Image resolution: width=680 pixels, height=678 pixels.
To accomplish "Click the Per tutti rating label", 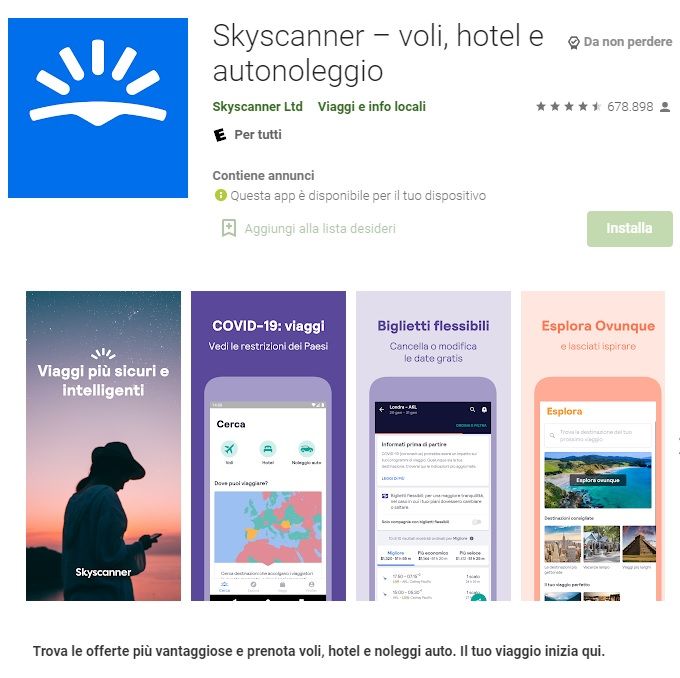I will 258,135.
